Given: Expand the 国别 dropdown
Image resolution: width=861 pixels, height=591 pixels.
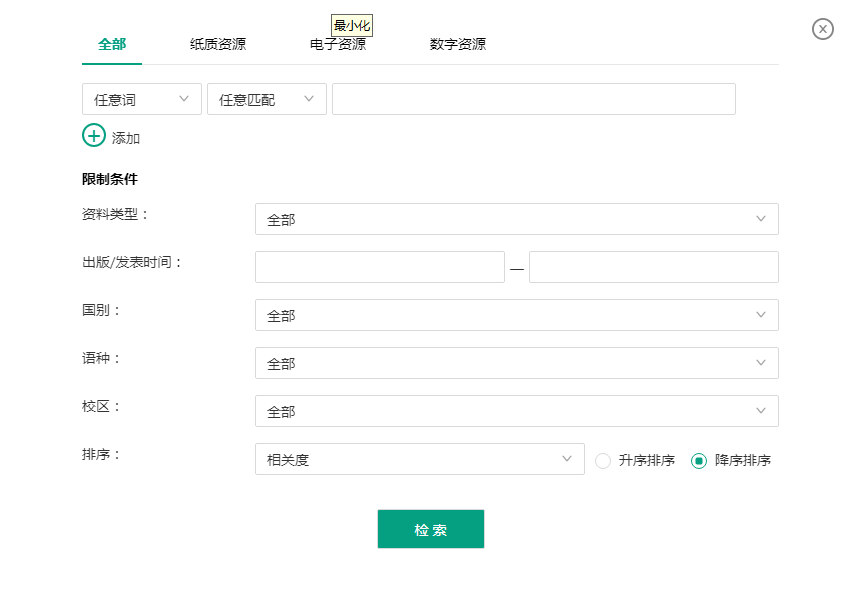Looking at the screenshot, I should [517, 315].
